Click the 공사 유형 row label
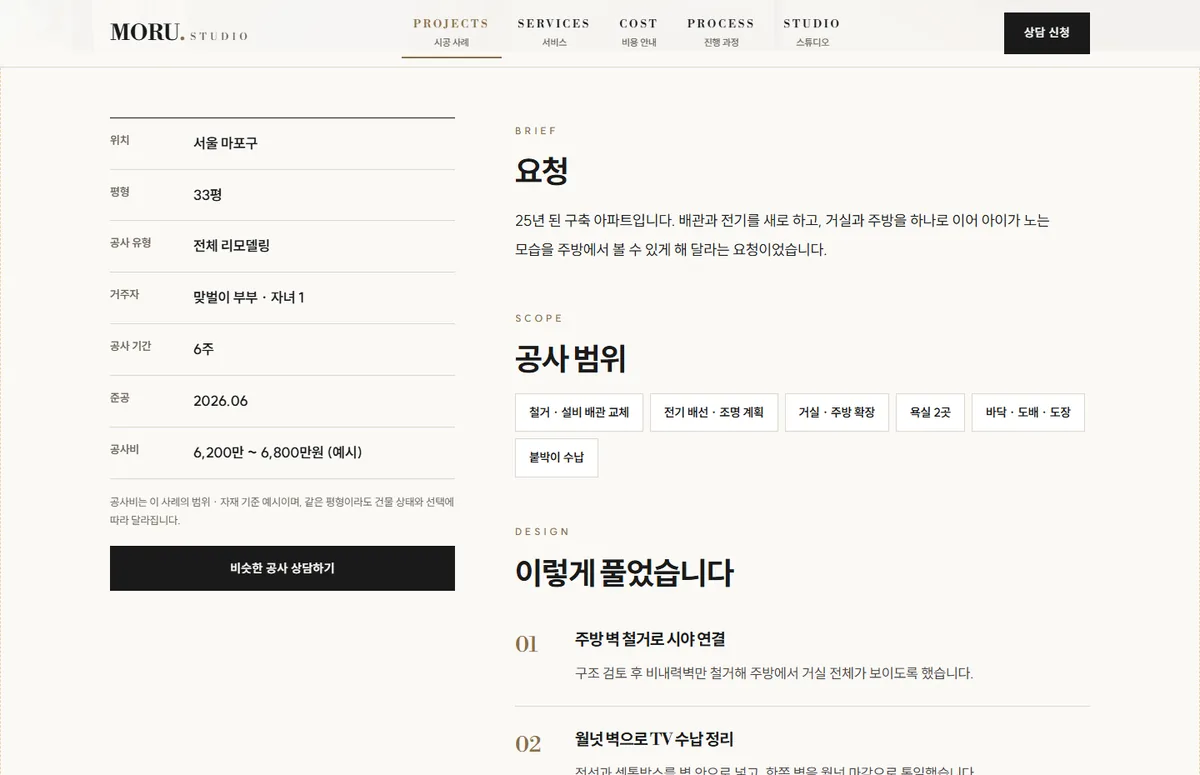The width and height of the screenshot is (1200, 775). 131,242
